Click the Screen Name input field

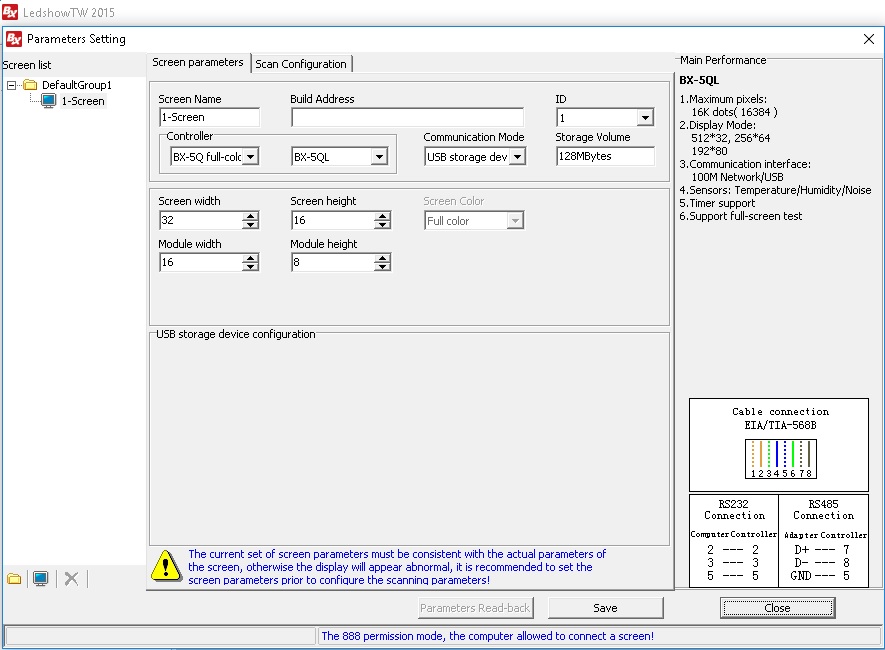(209, 117)
